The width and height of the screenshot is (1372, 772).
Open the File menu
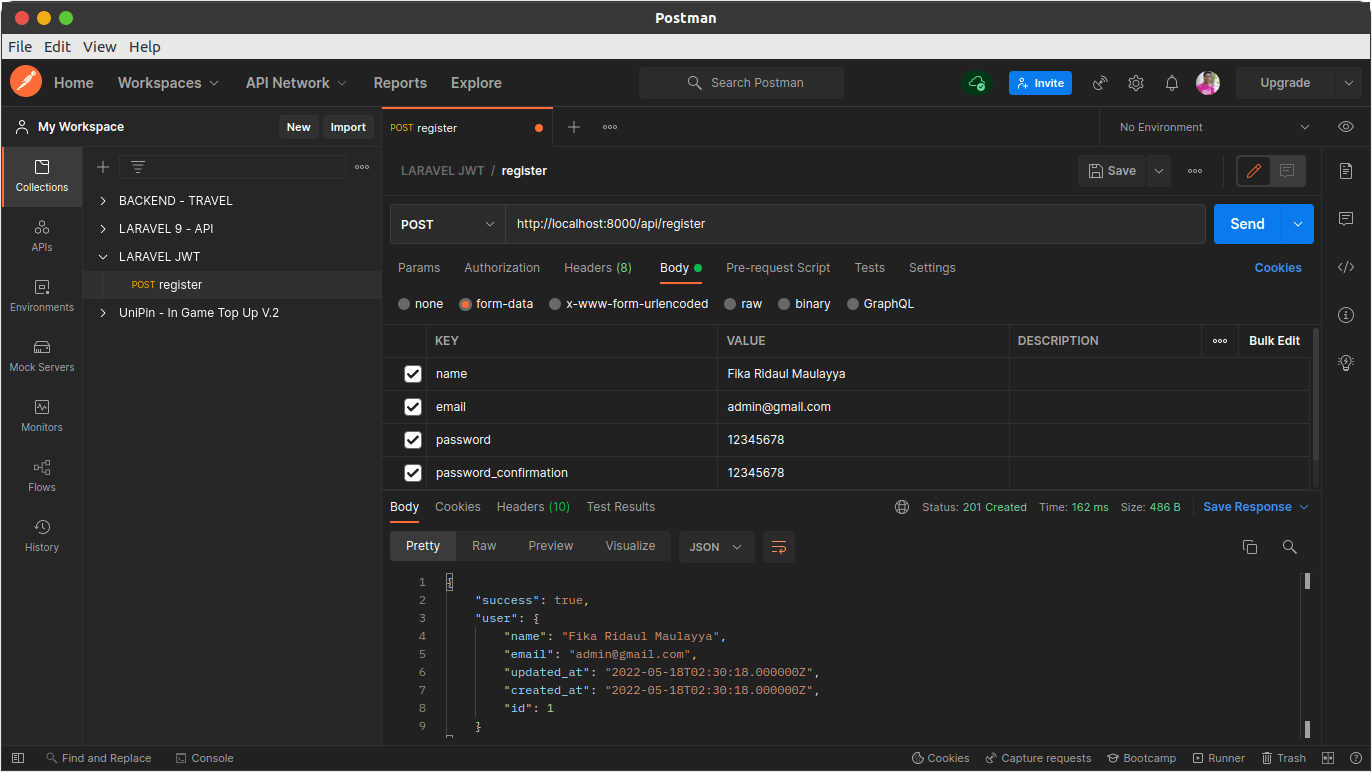coord(20,47)
